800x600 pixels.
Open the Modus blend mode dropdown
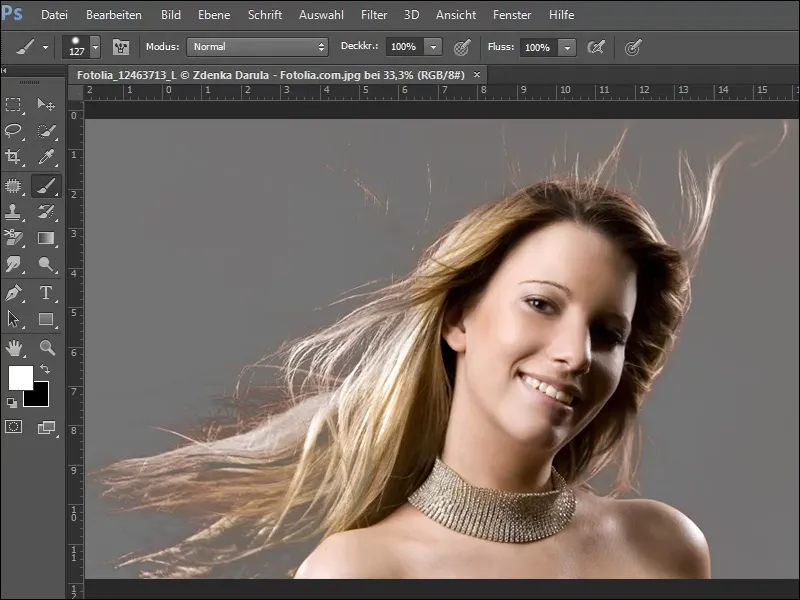[257, 47]
